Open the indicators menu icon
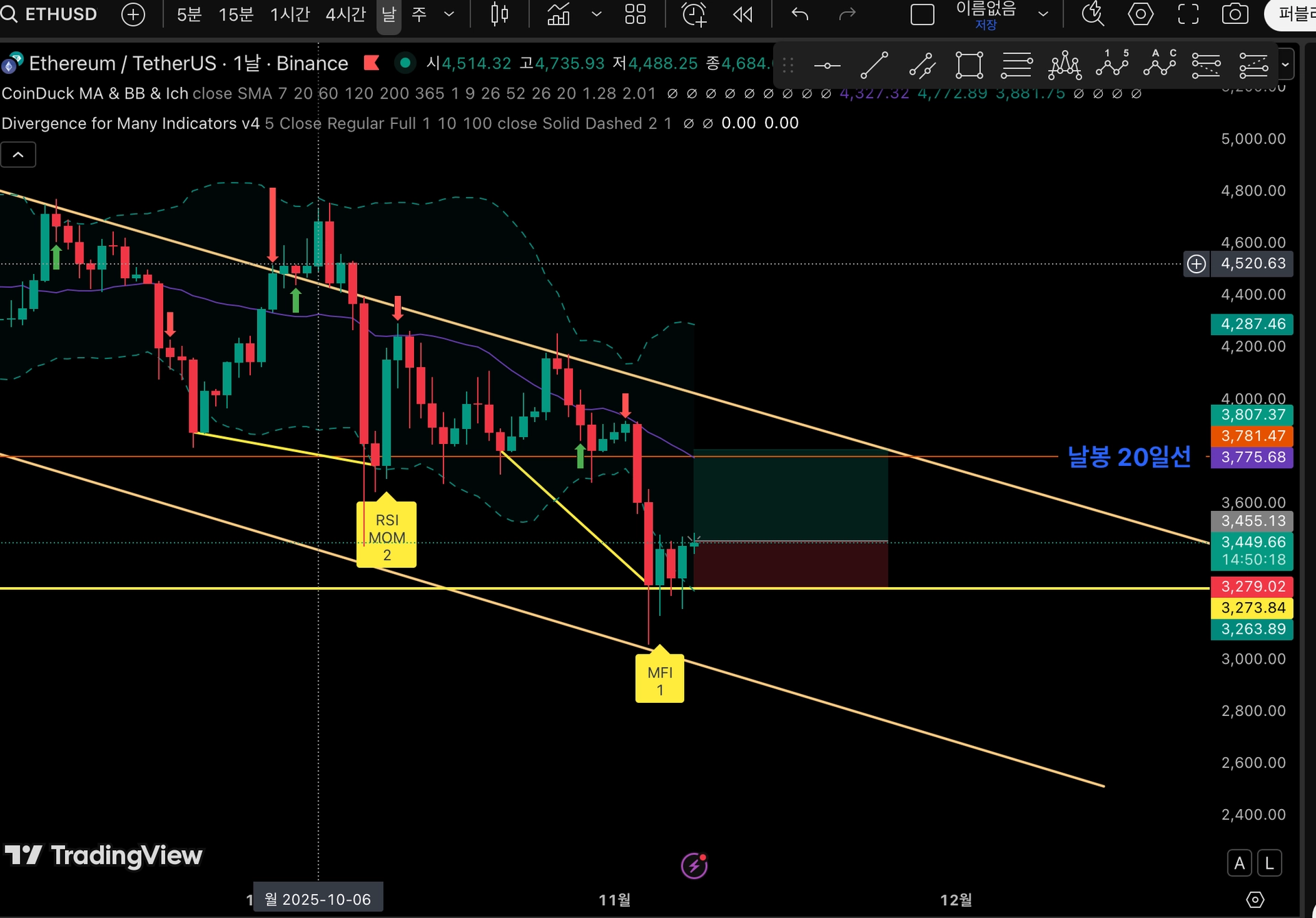 pyautogui.click(x=559, y=14)
